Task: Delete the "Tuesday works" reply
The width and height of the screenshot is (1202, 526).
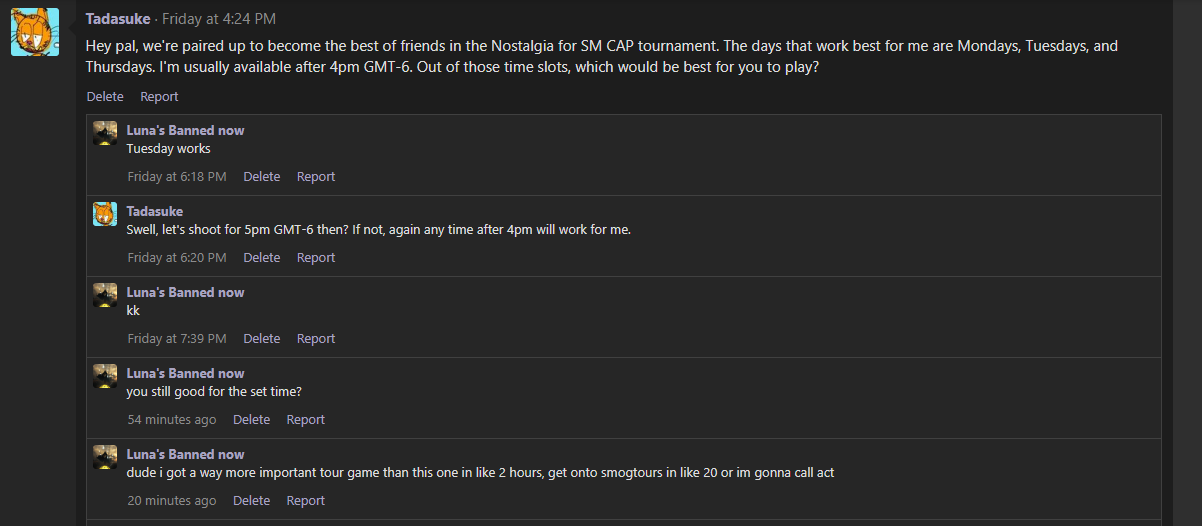Action: tap(261, 177)
